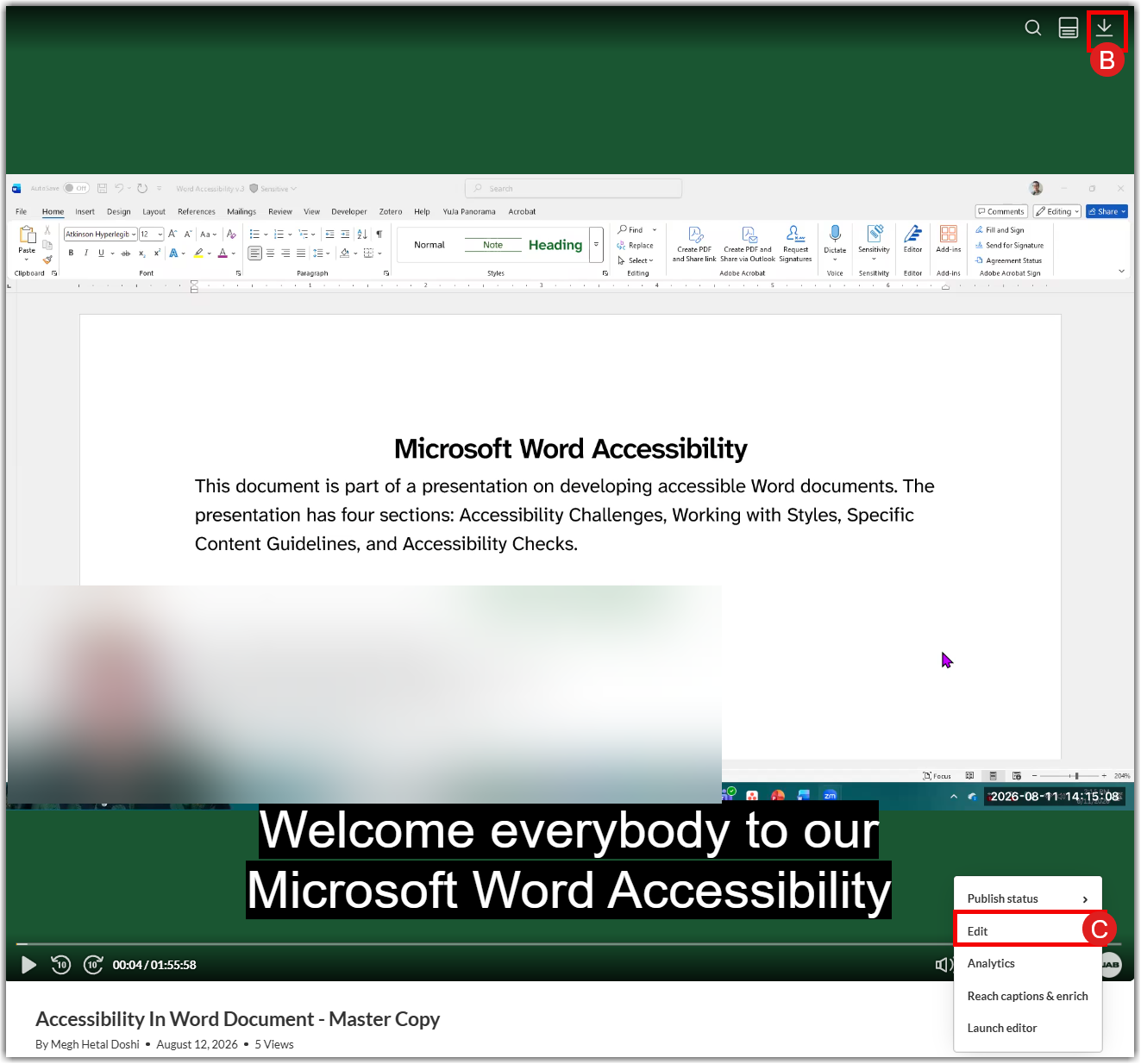Switch to the Insert ribbon tab
This screenshot has width=1141, height=1064.
coord(85,211)
